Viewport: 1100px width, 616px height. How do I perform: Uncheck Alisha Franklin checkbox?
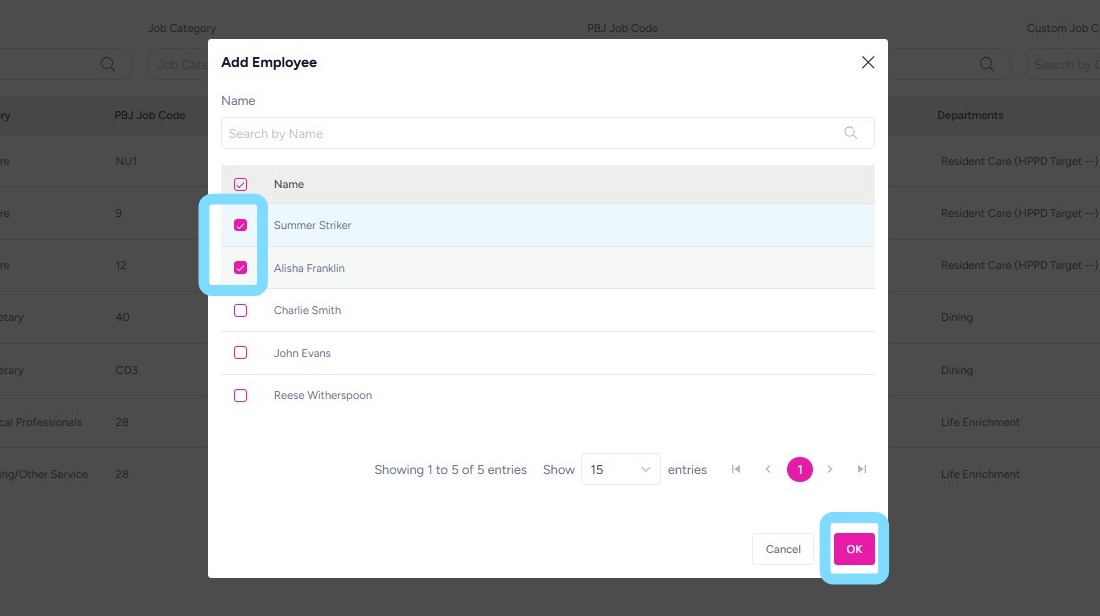[x=240, y=268]
